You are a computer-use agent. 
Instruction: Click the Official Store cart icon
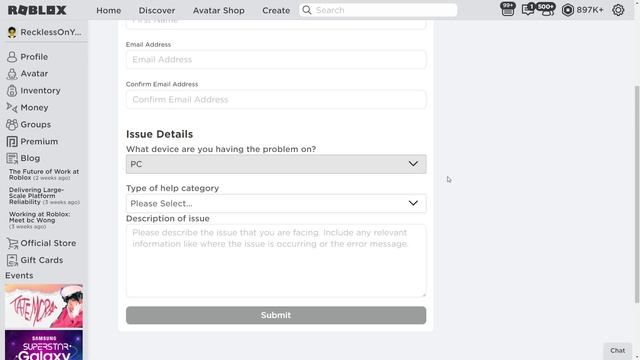(x=12, y=243)
